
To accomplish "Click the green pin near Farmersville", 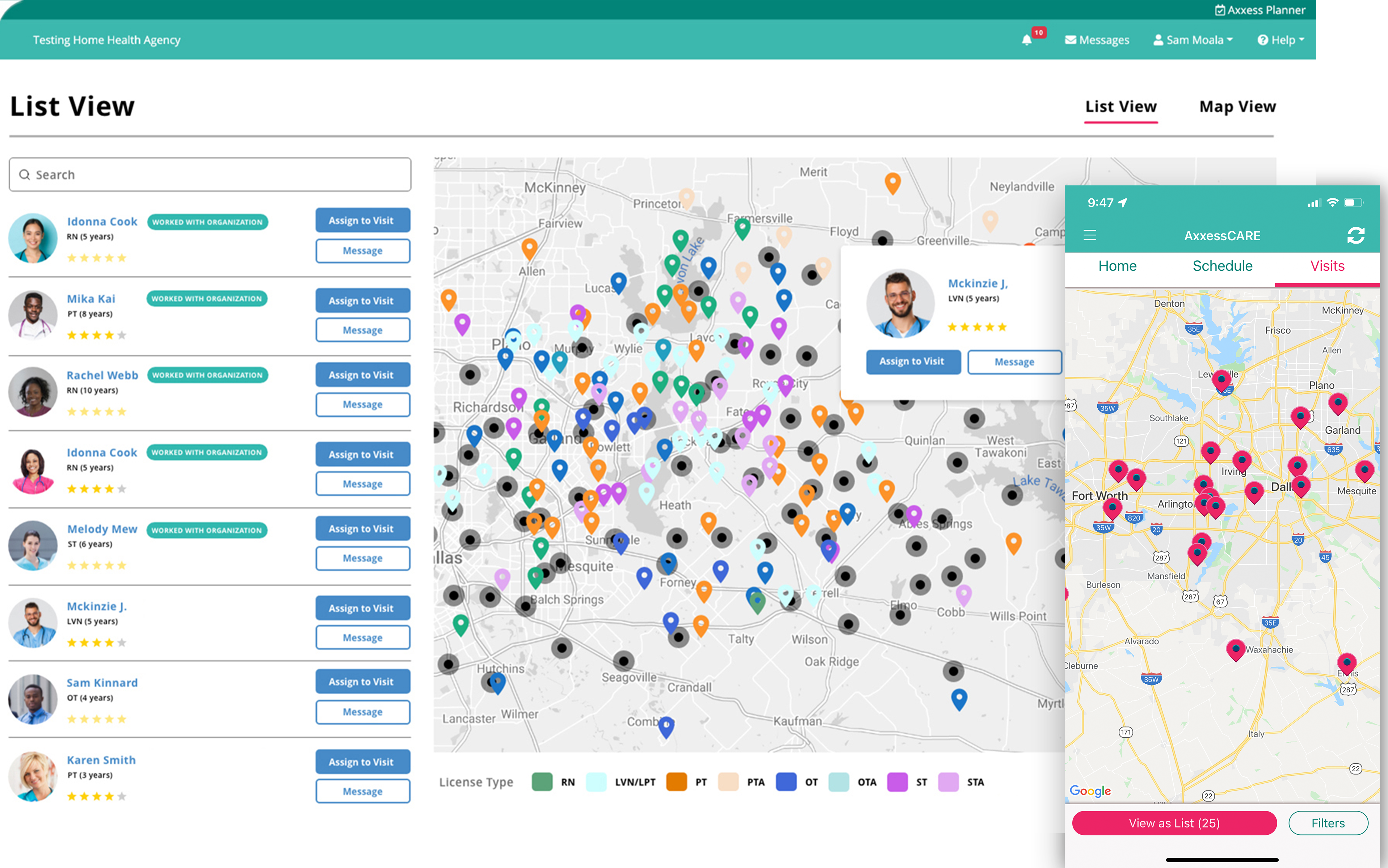I will coord(742,229).
